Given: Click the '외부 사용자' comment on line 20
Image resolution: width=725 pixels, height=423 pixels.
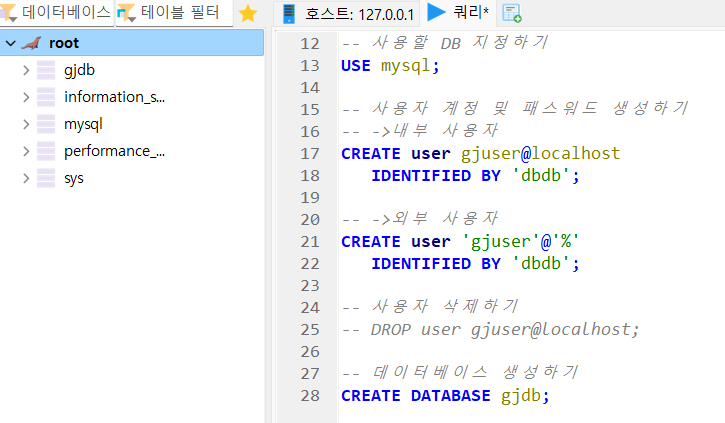Looking at the screenshot, I should click(445, 219).
